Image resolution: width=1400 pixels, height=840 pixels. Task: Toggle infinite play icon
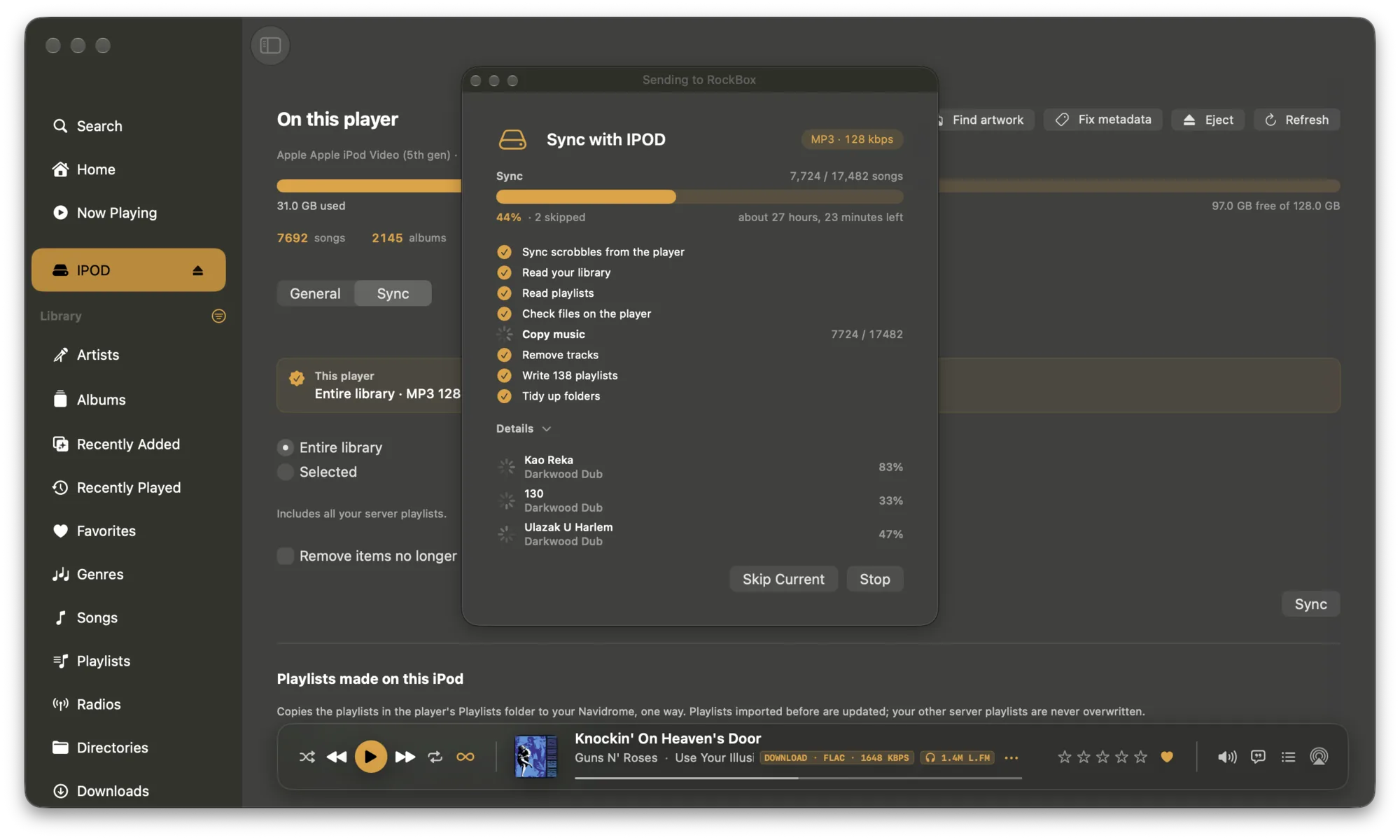pyautogui.click(x=465, y=757)
